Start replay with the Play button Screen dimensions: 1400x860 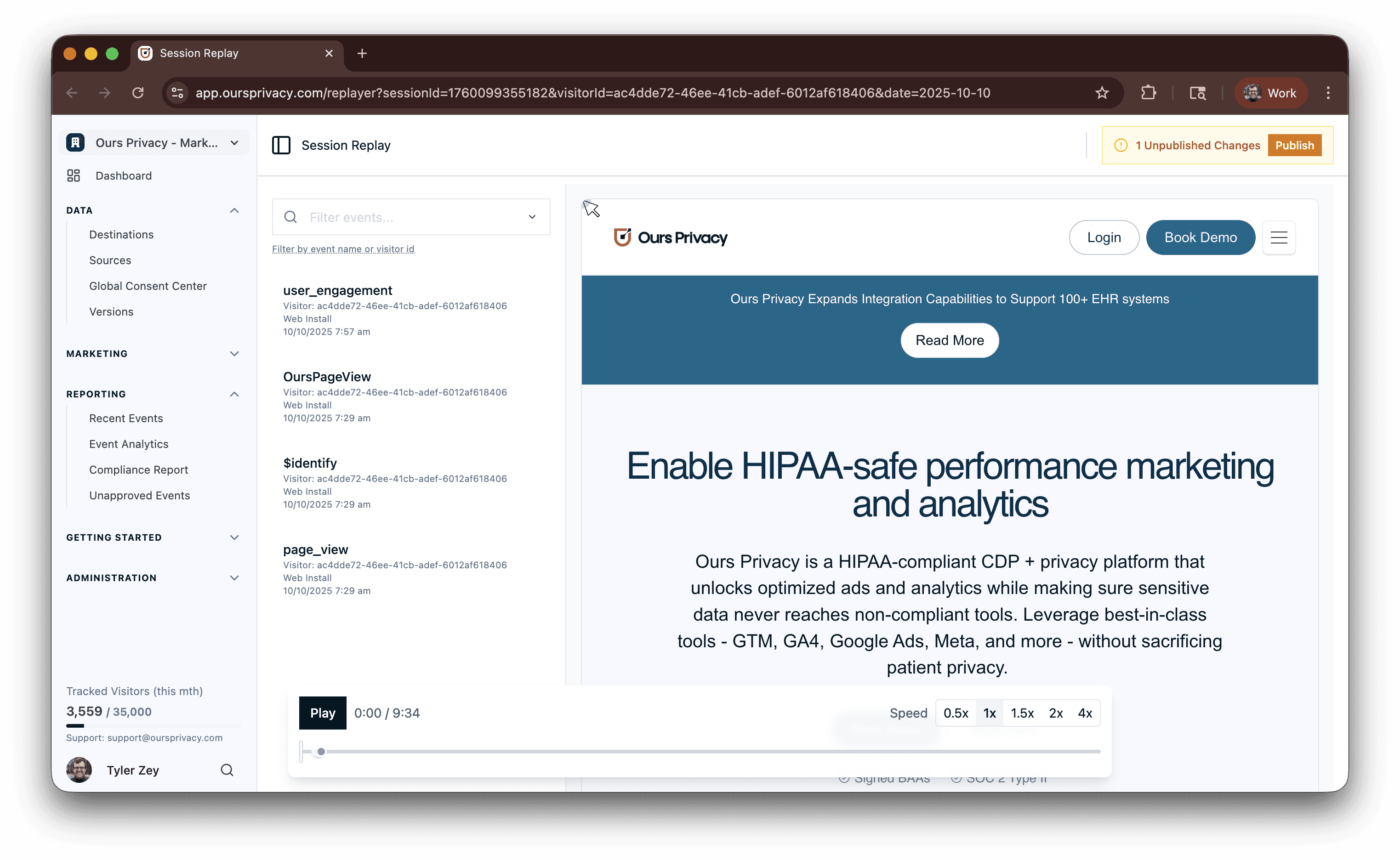[x=323, y=713]
